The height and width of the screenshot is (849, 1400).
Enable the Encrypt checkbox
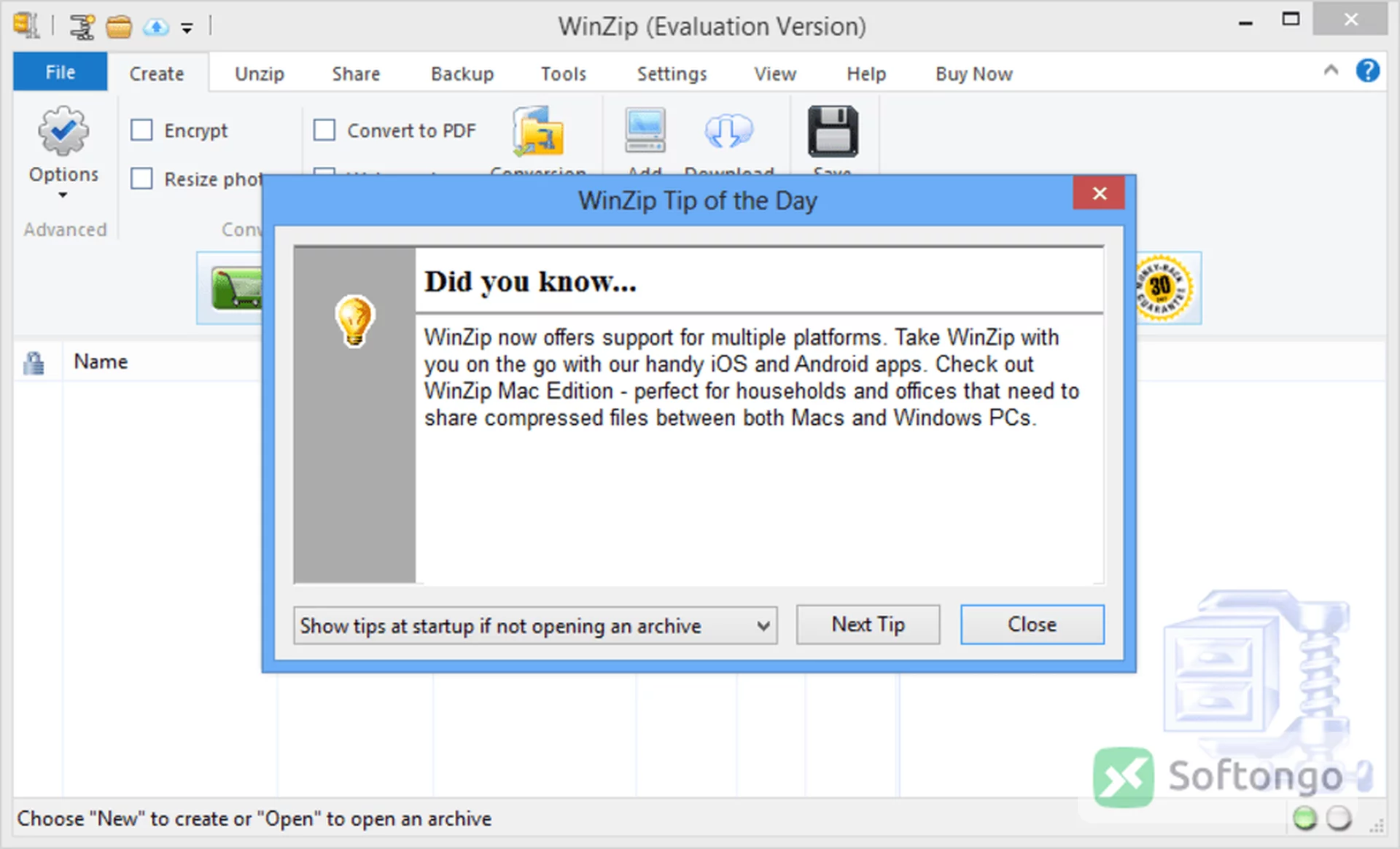141,130
